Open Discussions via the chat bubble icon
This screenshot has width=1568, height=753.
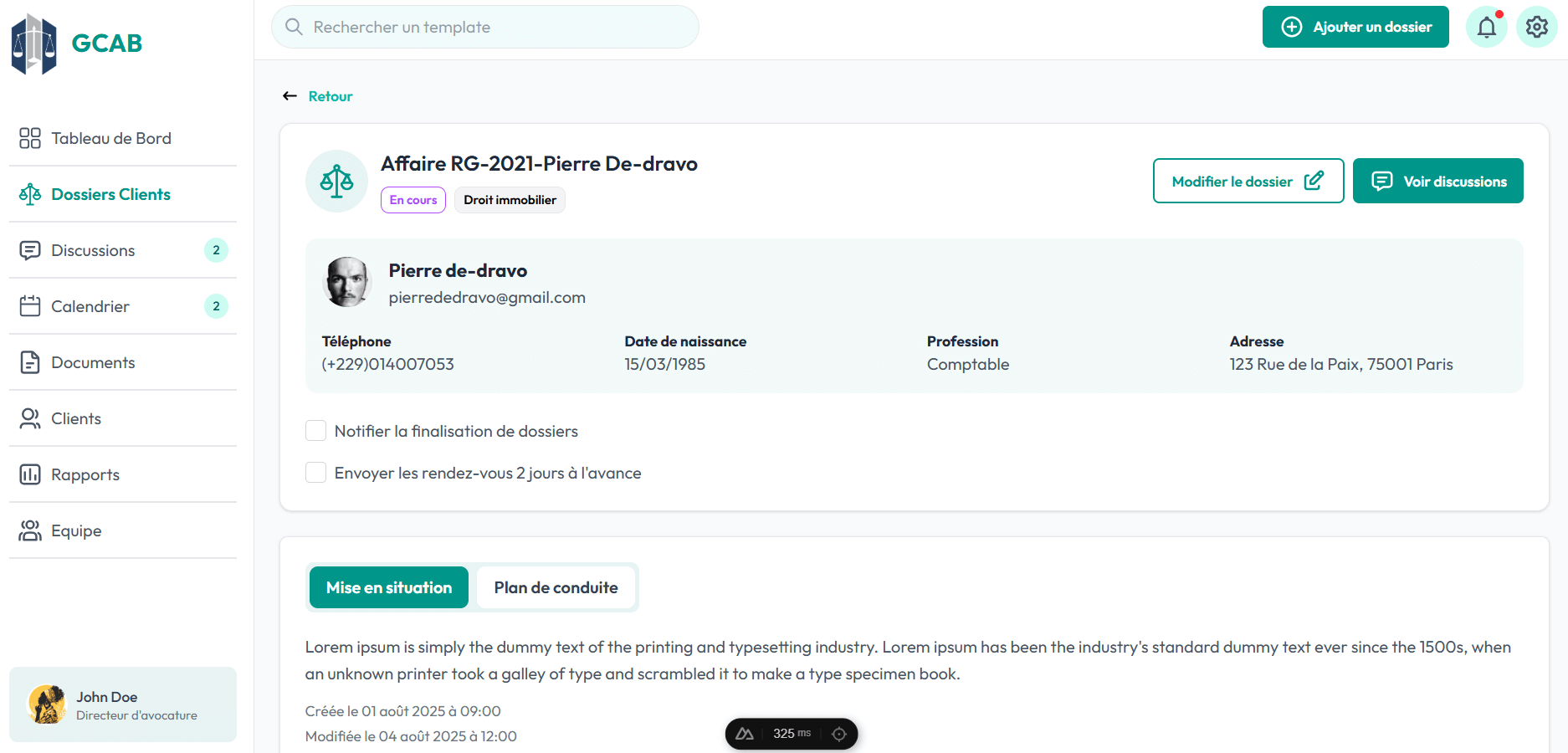(30, 250)
